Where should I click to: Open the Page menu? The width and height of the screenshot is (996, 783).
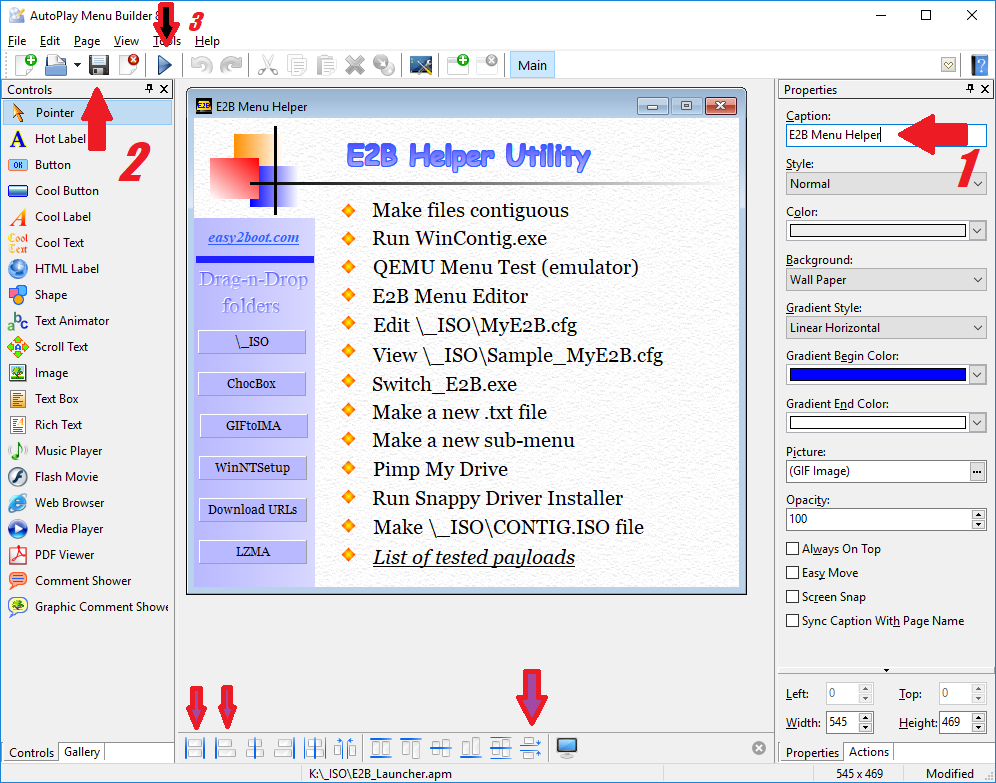[87, 41]
